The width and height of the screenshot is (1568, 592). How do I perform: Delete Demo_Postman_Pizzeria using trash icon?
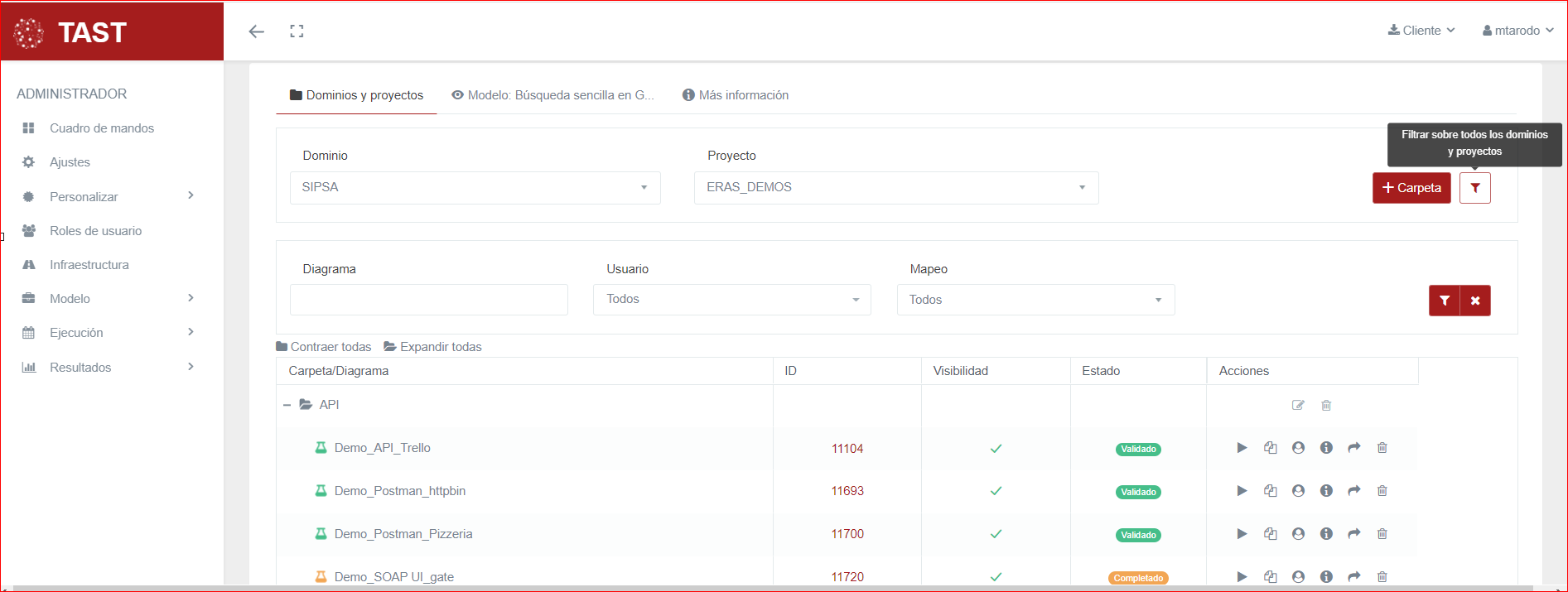[x=1382, y=534]
